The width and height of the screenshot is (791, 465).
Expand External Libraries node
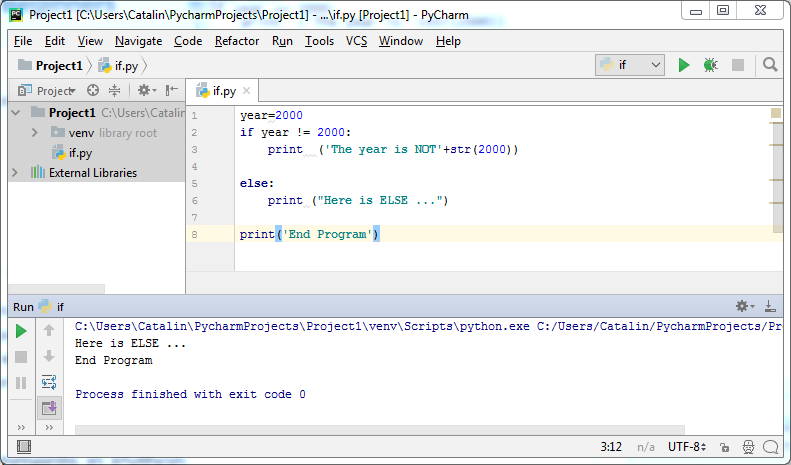pos(15,172)
